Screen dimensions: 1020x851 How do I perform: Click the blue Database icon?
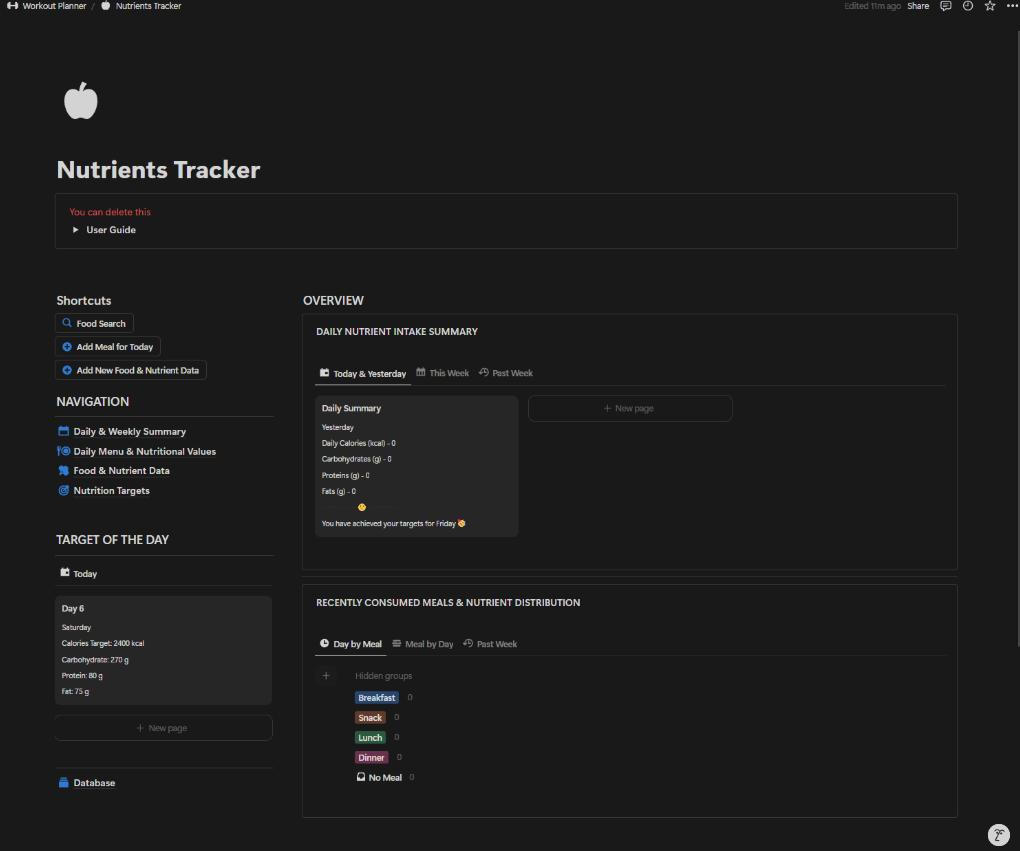click(x=64, y=783)
